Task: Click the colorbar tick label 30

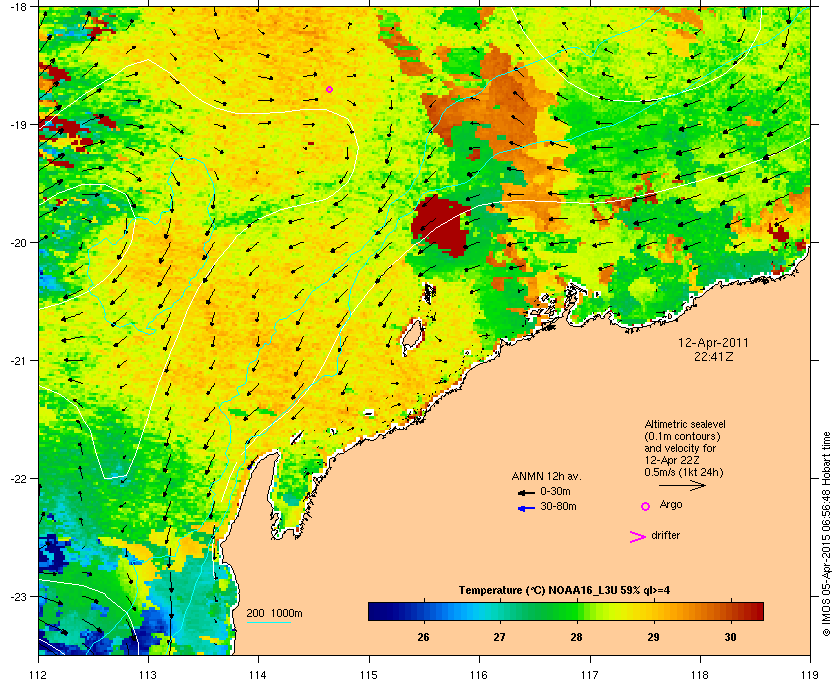Action: [x=730, y=637]
